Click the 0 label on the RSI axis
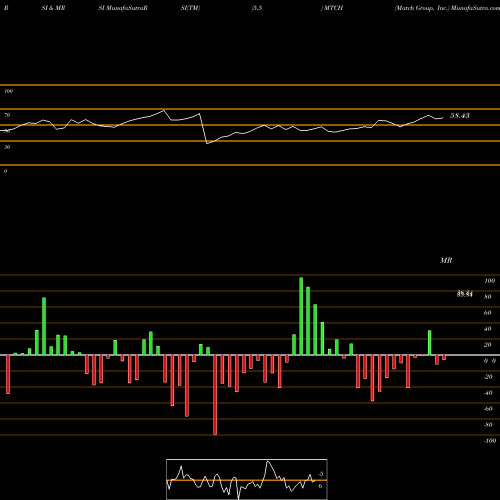 5,171
